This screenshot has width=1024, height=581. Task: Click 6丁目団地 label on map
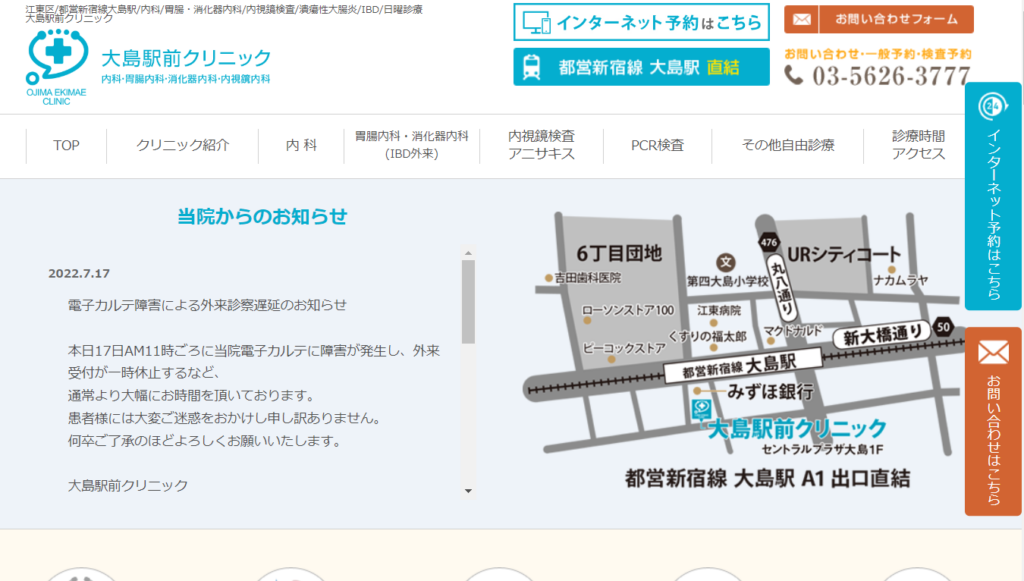pyautogui.click(x=619, y=253)
